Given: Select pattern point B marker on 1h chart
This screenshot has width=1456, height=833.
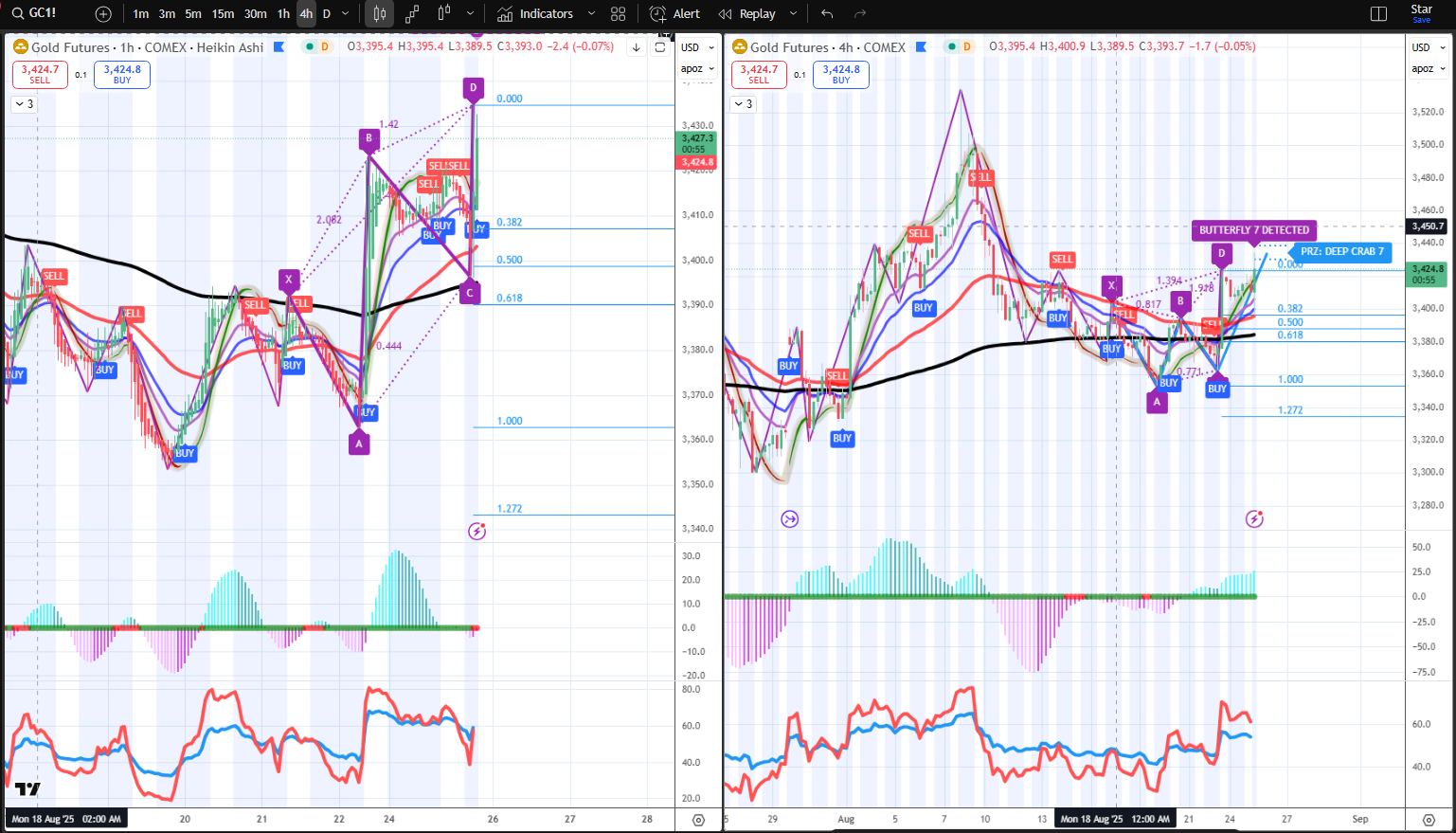Looking at the screenshot, I should 368,140.
